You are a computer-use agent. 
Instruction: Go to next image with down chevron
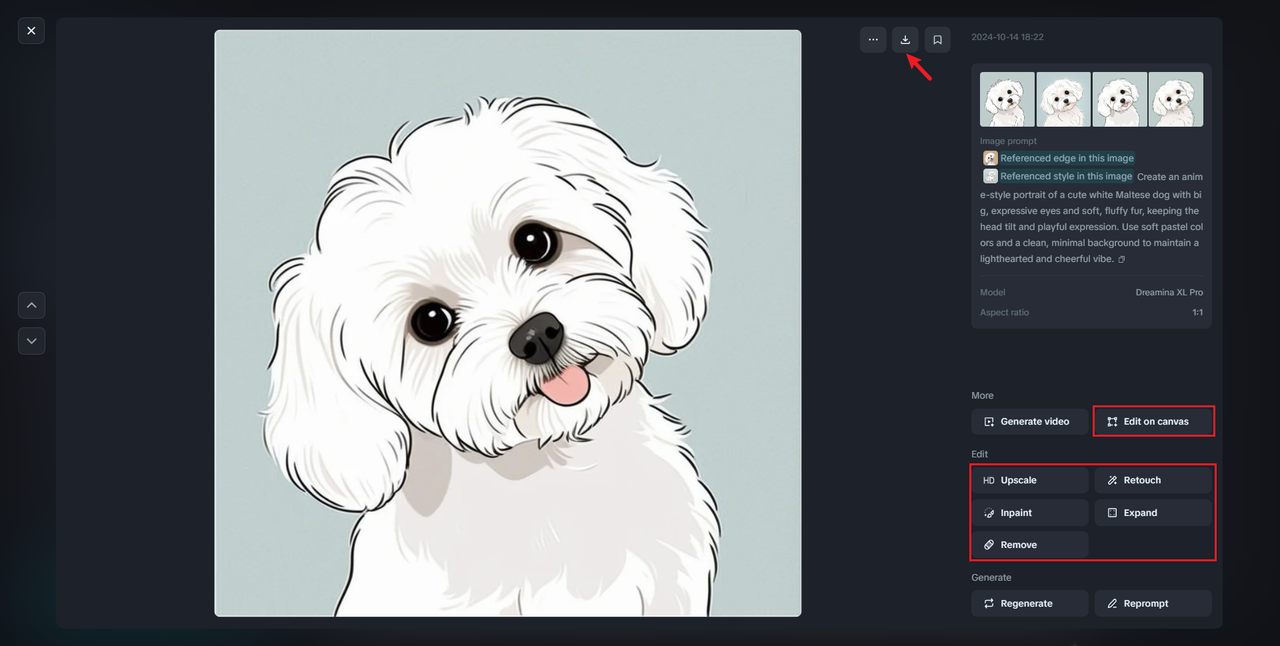click(x=31, y=341)
